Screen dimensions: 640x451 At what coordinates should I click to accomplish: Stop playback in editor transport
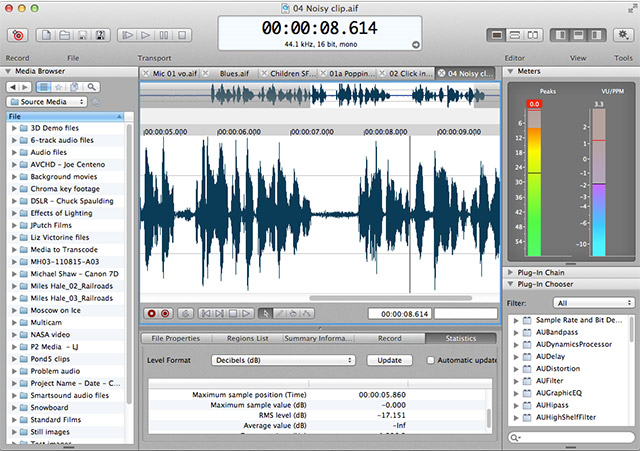click(x=233, y=313)
